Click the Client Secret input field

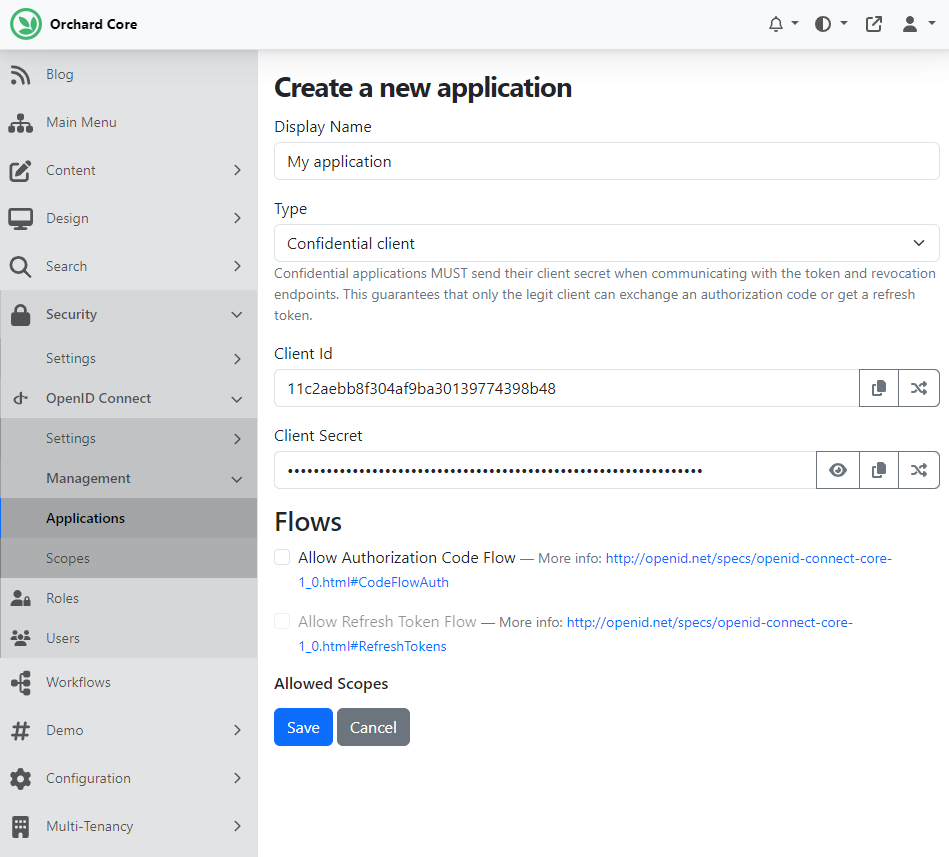point(545,470)
